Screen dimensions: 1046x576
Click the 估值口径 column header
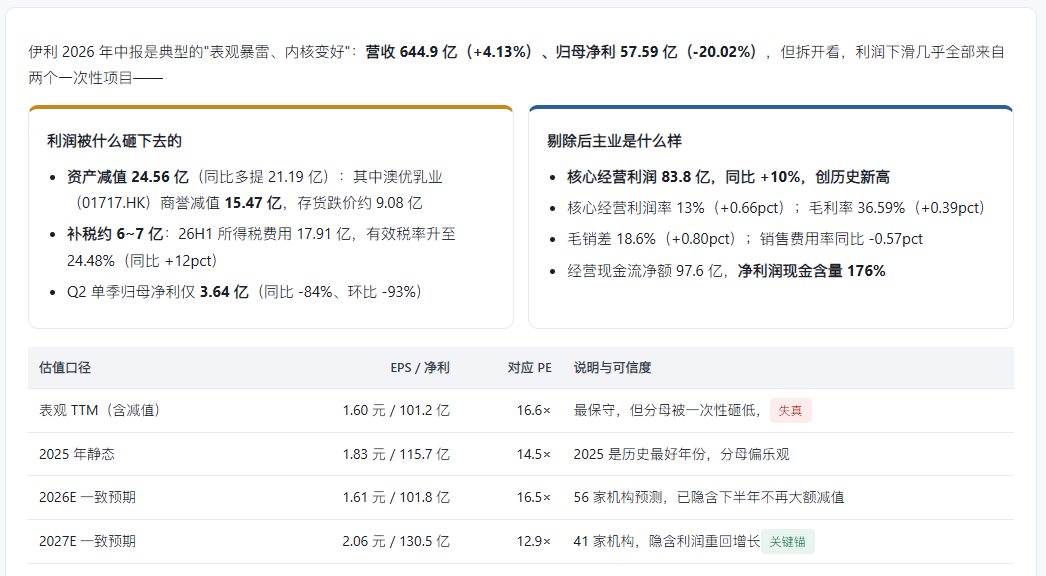(x=65, y=368)
